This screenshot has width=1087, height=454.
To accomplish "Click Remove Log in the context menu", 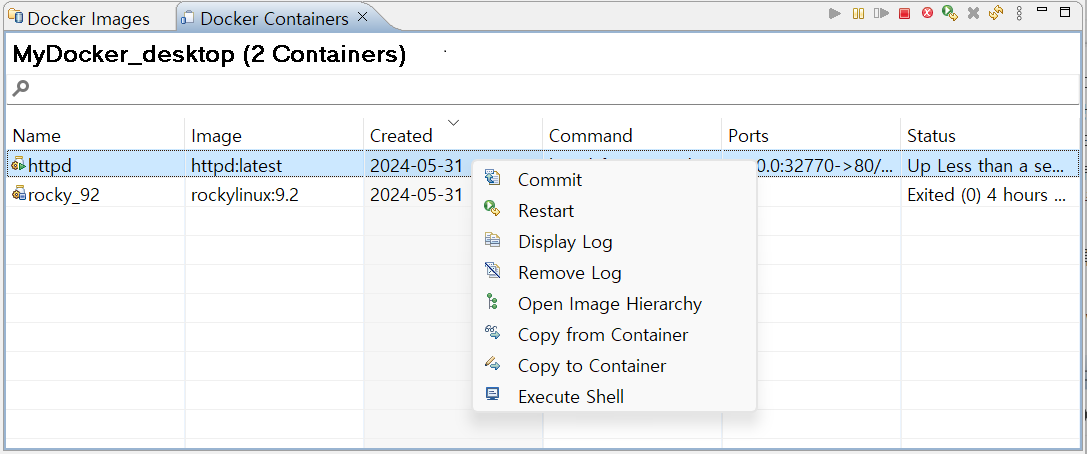I will pyautogui.click(x=569, y=273).
